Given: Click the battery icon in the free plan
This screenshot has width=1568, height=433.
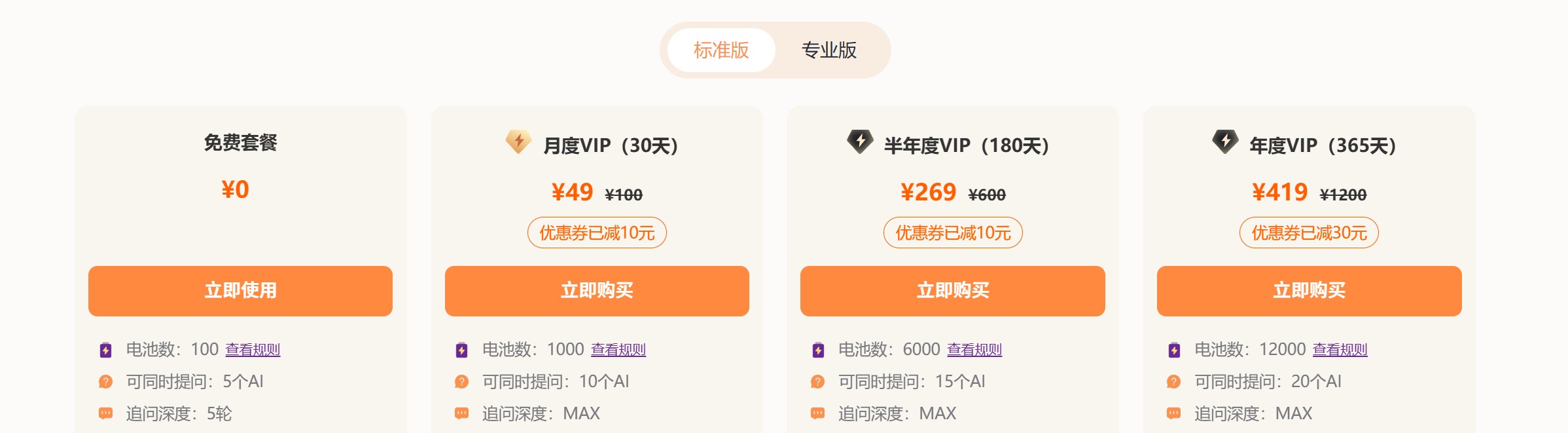Looking at the screenshot, I should (x=105, y=350).
